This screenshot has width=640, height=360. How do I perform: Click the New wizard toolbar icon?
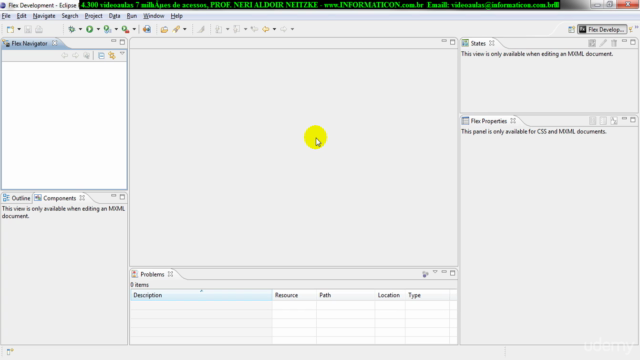[x=10, y=29]
